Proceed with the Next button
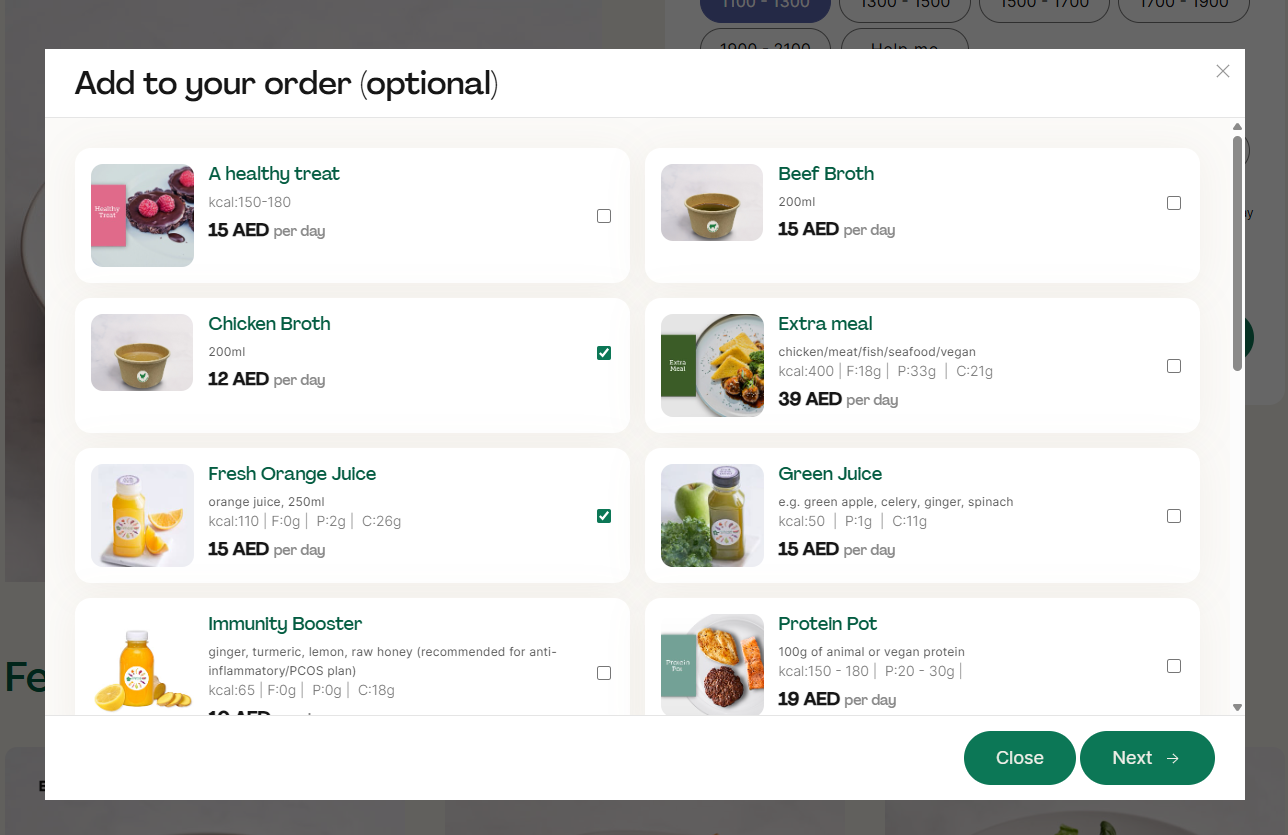Screen dimensions: 1288x835 click(x=1146, y=758)
